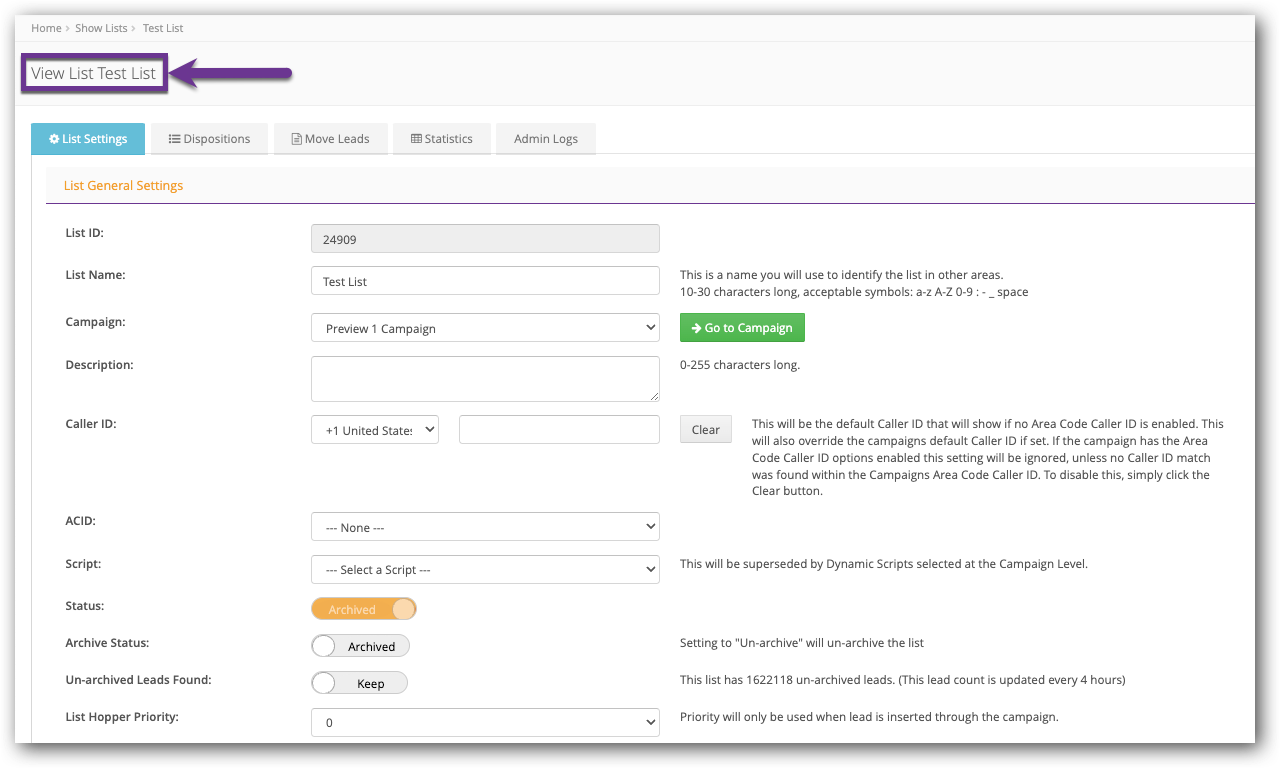Navigate to Show Lists via breadcrumb link

point(101,27)
